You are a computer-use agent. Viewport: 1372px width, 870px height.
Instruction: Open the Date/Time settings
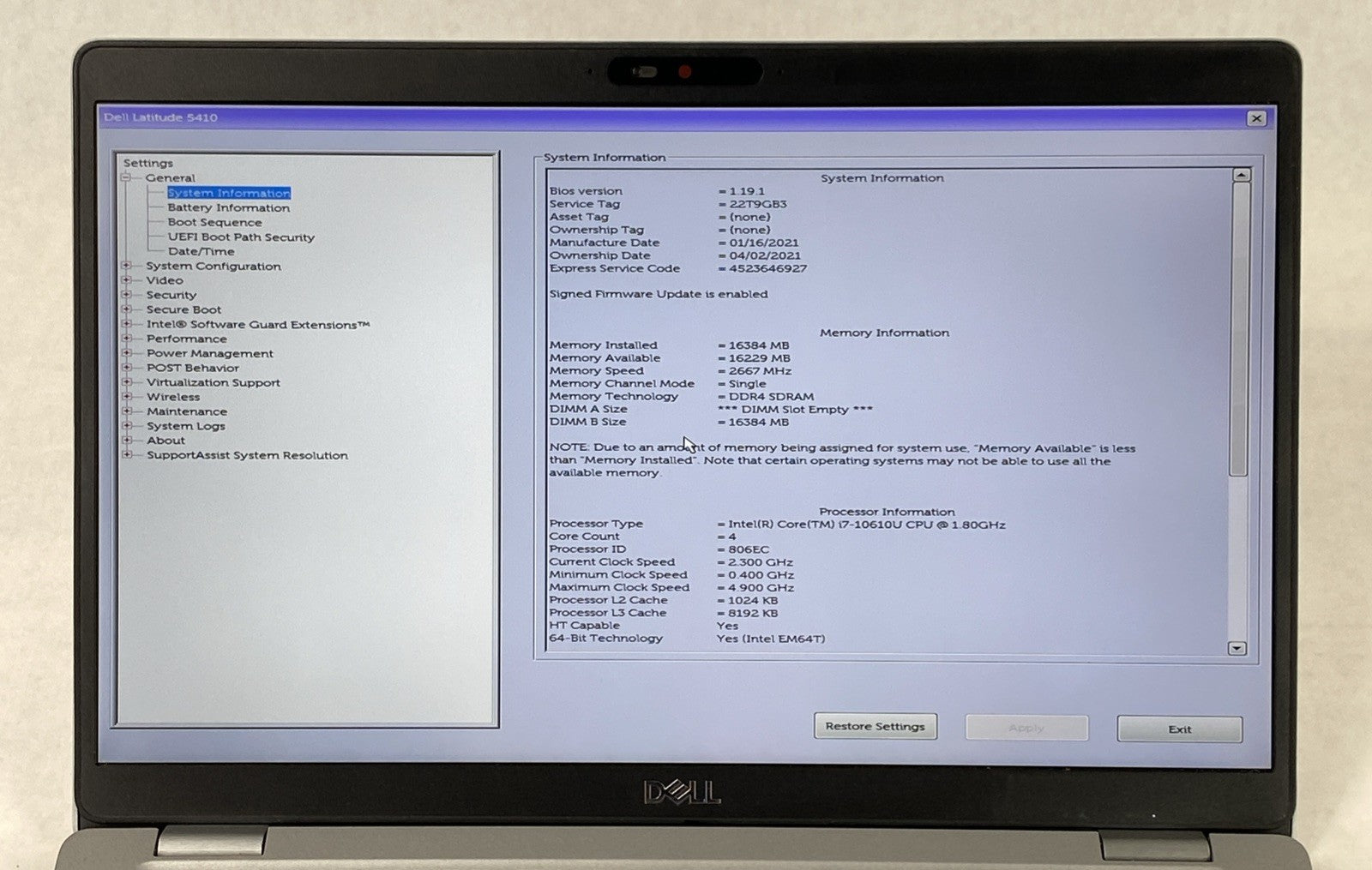(x=201, y=251)
